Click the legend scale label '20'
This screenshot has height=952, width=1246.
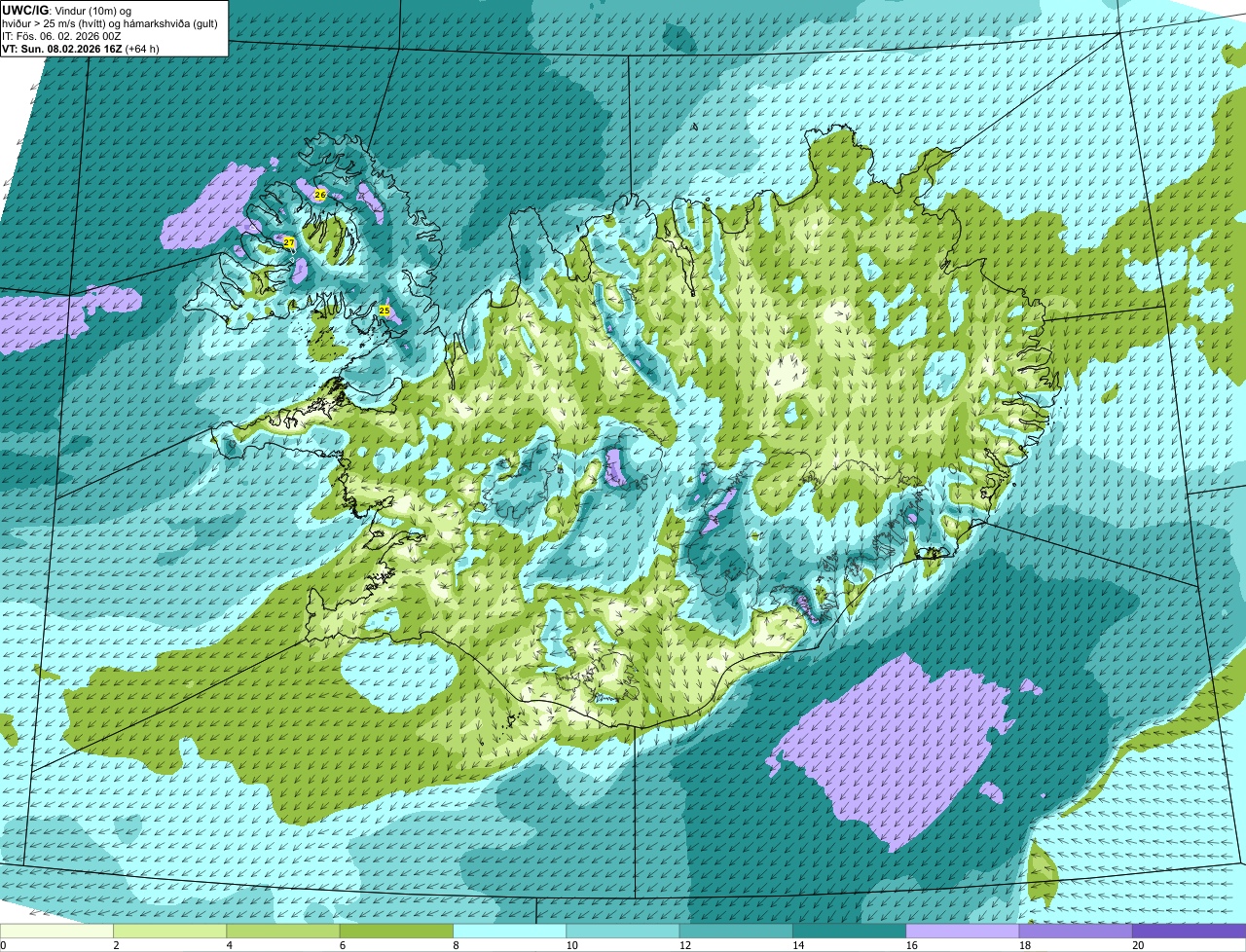pos(1138,945)
